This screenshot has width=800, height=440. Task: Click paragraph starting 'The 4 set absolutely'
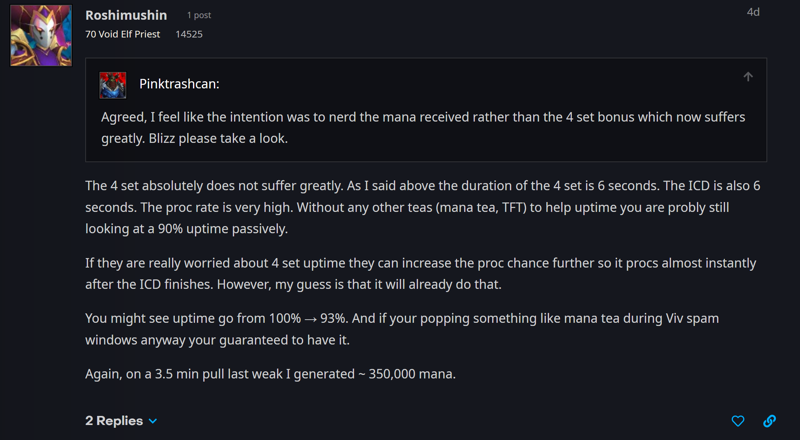422,207
